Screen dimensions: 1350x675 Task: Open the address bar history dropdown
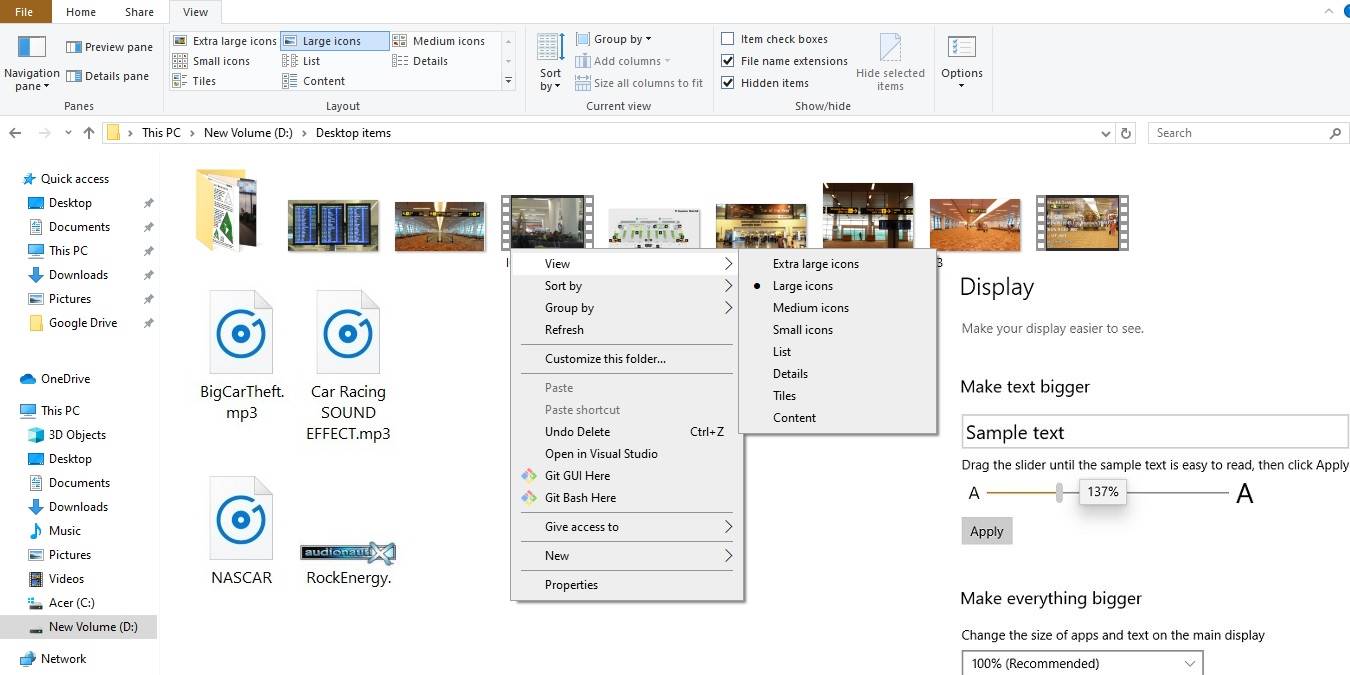[x=1105, y=132]
